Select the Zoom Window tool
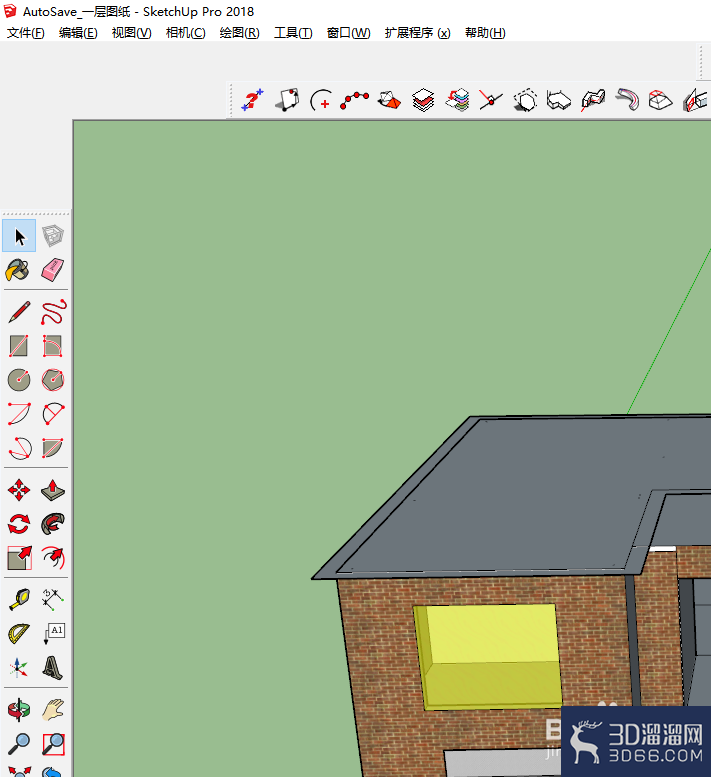The image size is (711, 777). [53, 744]
